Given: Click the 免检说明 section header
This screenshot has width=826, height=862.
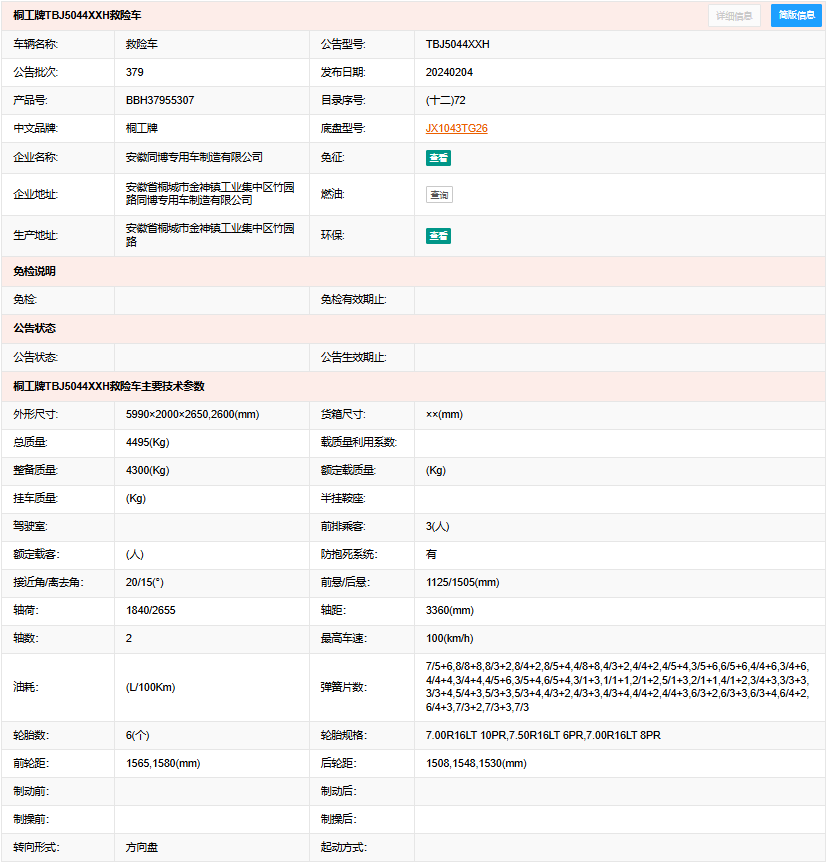Looking at the screenshot, I should tap(34, 271).
